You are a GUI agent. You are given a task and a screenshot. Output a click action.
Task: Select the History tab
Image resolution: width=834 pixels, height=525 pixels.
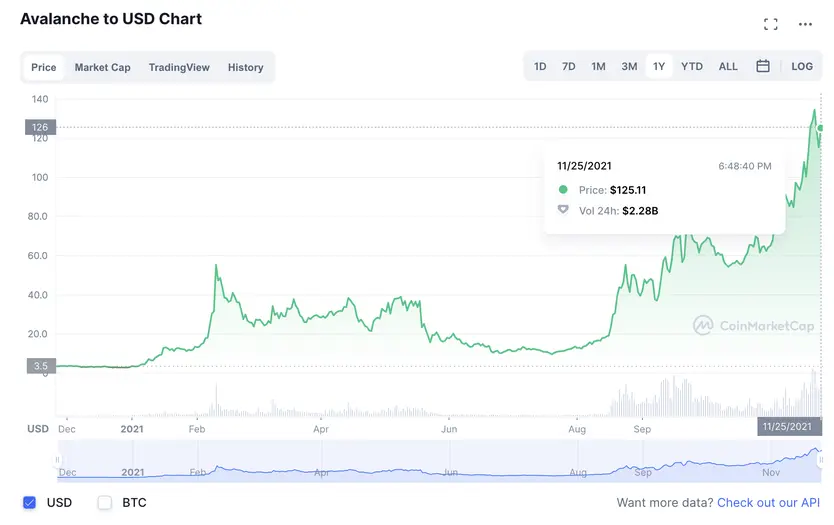click(x=245, y=68)
